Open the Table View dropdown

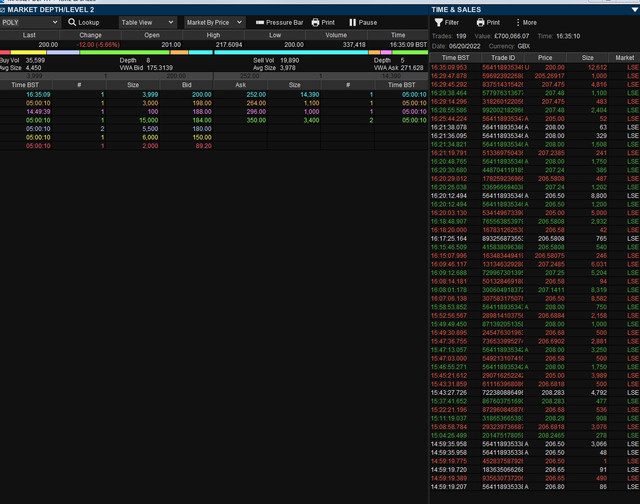[147, 22]
